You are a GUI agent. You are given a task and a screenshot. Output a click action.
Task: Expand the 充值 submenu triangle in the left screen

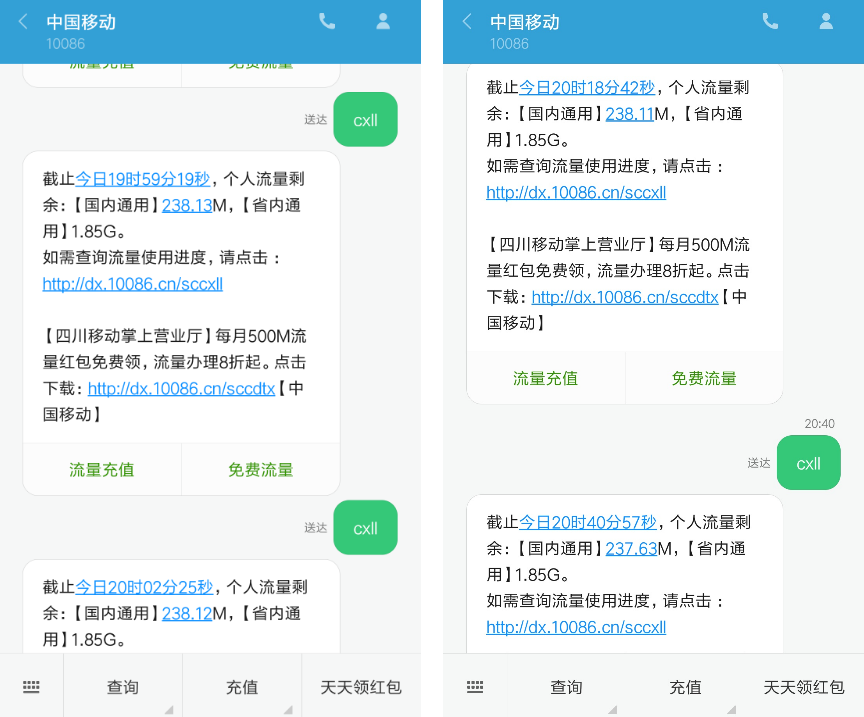tap(288, 710)
